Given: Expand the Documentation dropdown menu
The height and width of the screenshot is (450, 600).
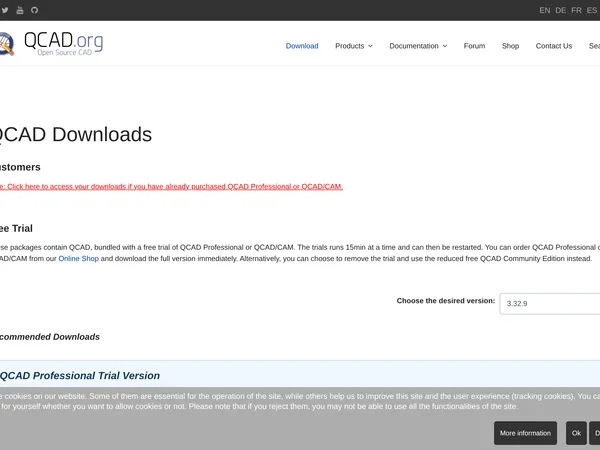Looking at the screenshot, I should pos(418,46).
